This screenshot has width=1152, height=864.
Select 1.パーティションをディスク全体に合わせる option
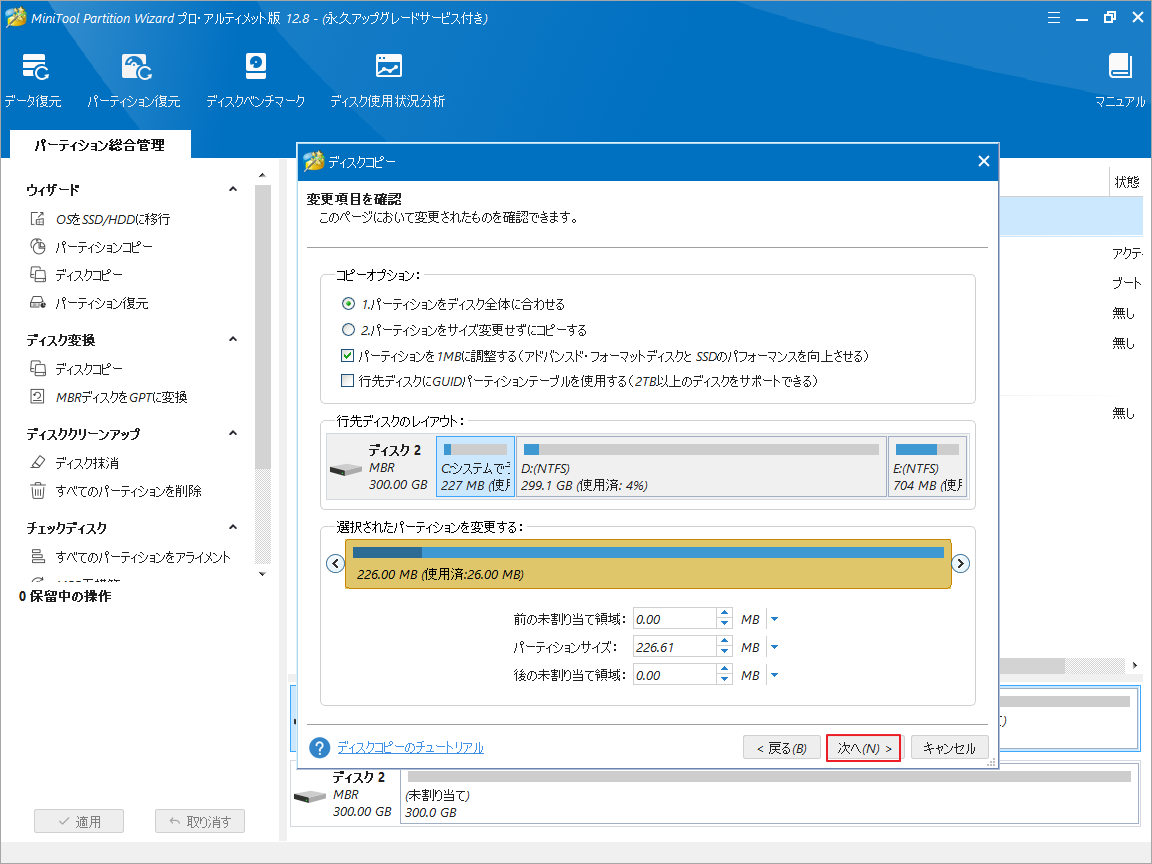[348, 303]
